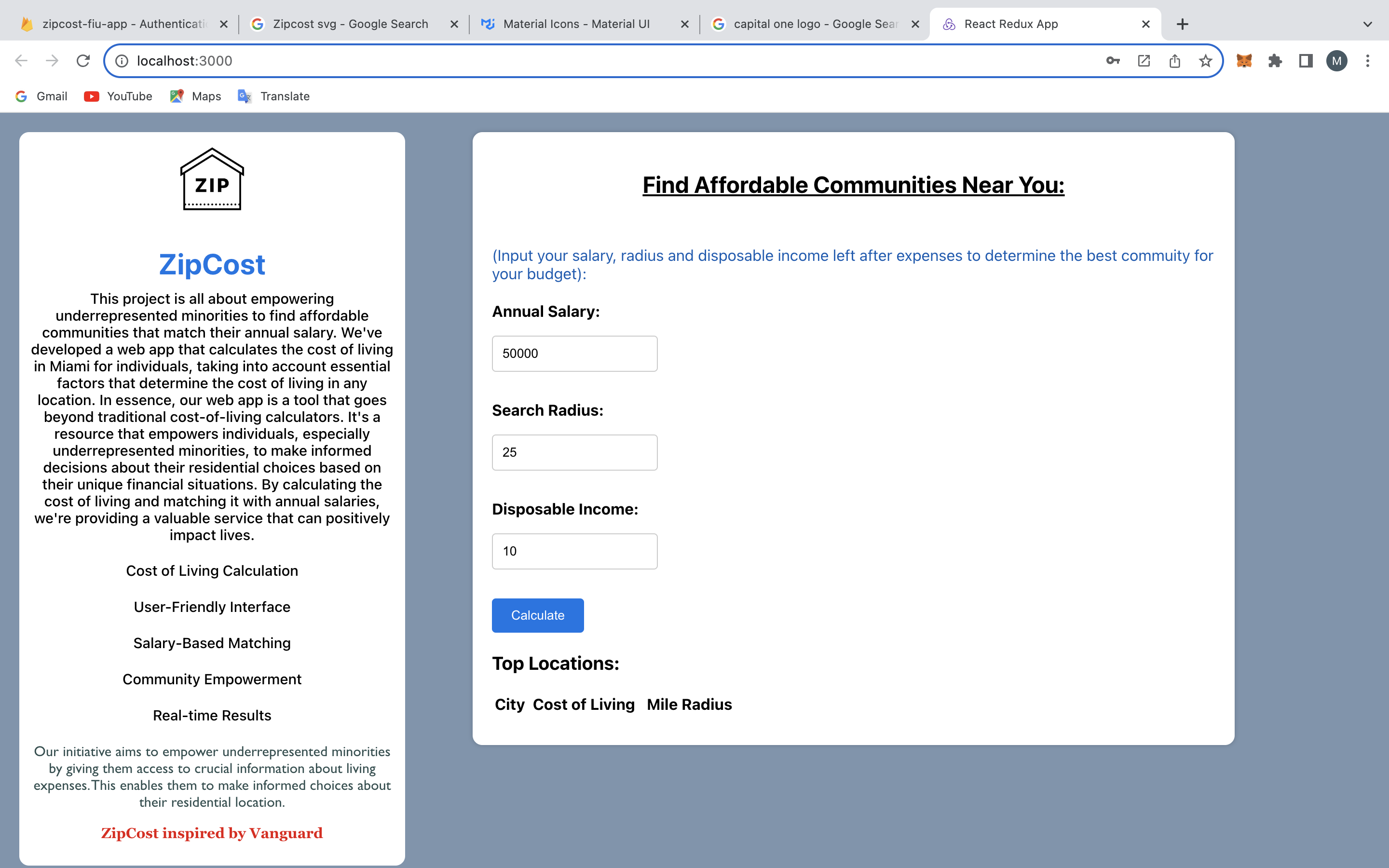The height and width of the screenshot is (868, 1389).
Task: Click the share page icon in address bar
Action: tap(1174, 61)
